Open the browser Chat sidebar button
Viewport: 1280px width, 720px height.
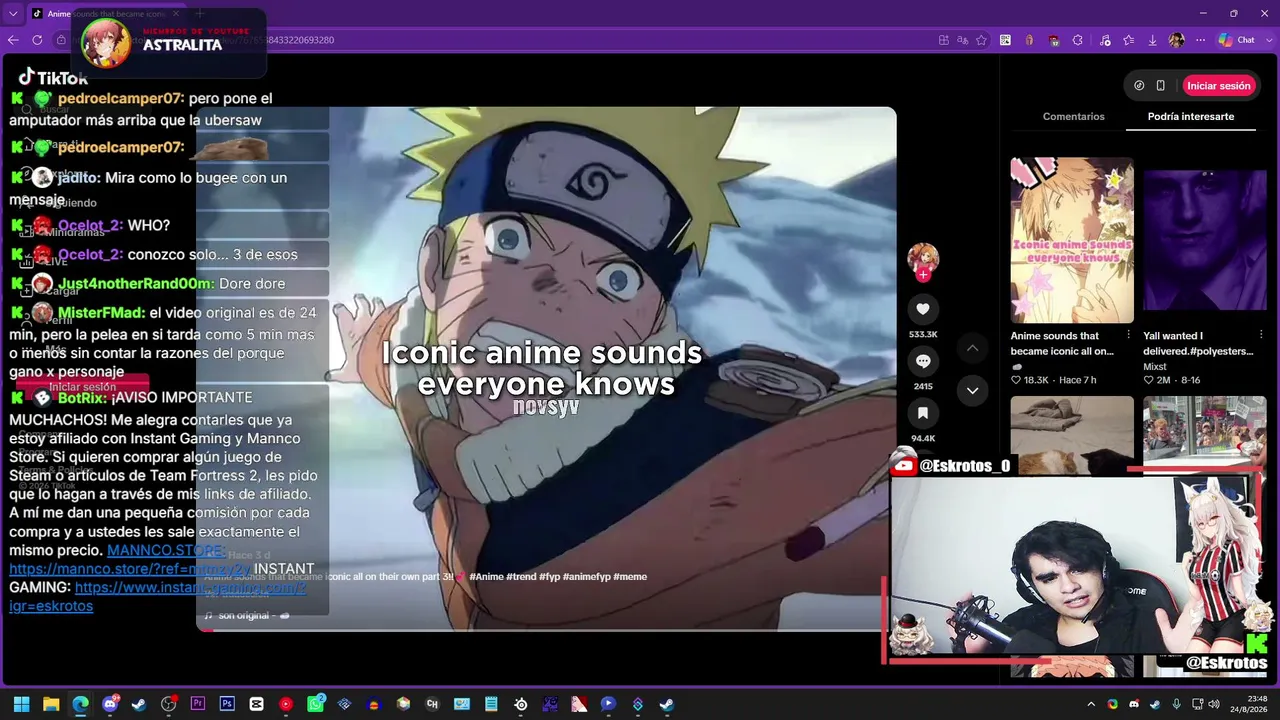tap(1237, 40)
